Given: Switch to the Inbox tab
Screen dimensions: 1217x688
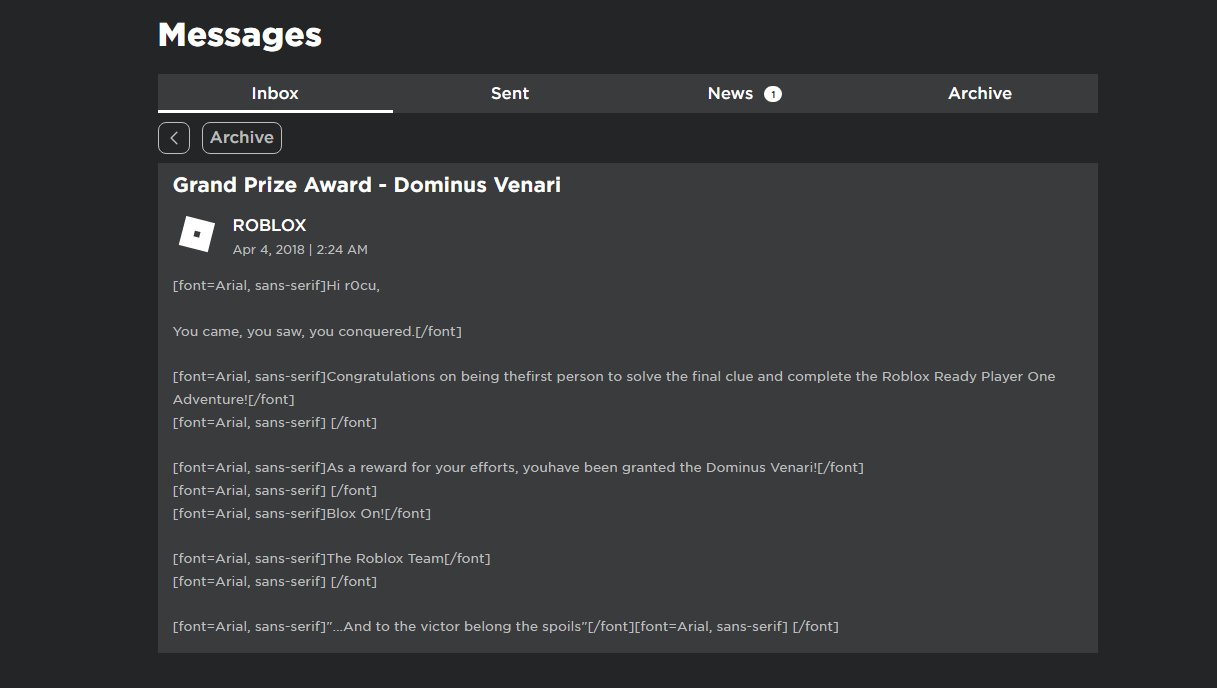Looking at the screenshot, I should pos(275,93).
